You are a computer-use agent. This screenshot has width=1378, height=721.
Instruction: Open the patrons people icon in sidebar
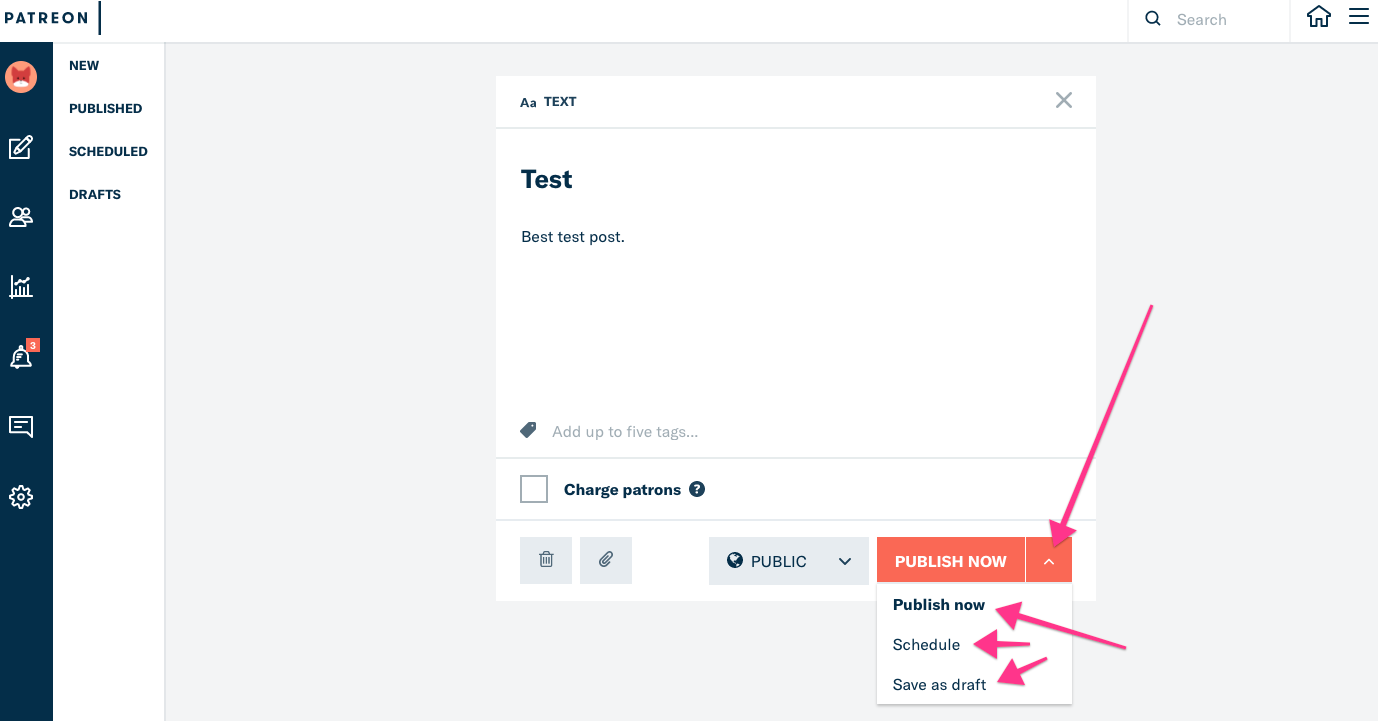(x=21, y=217)
